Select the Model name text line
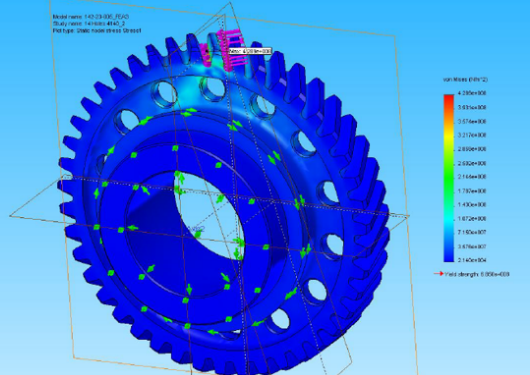The image size is (530, 375). (x=91, y=17)
